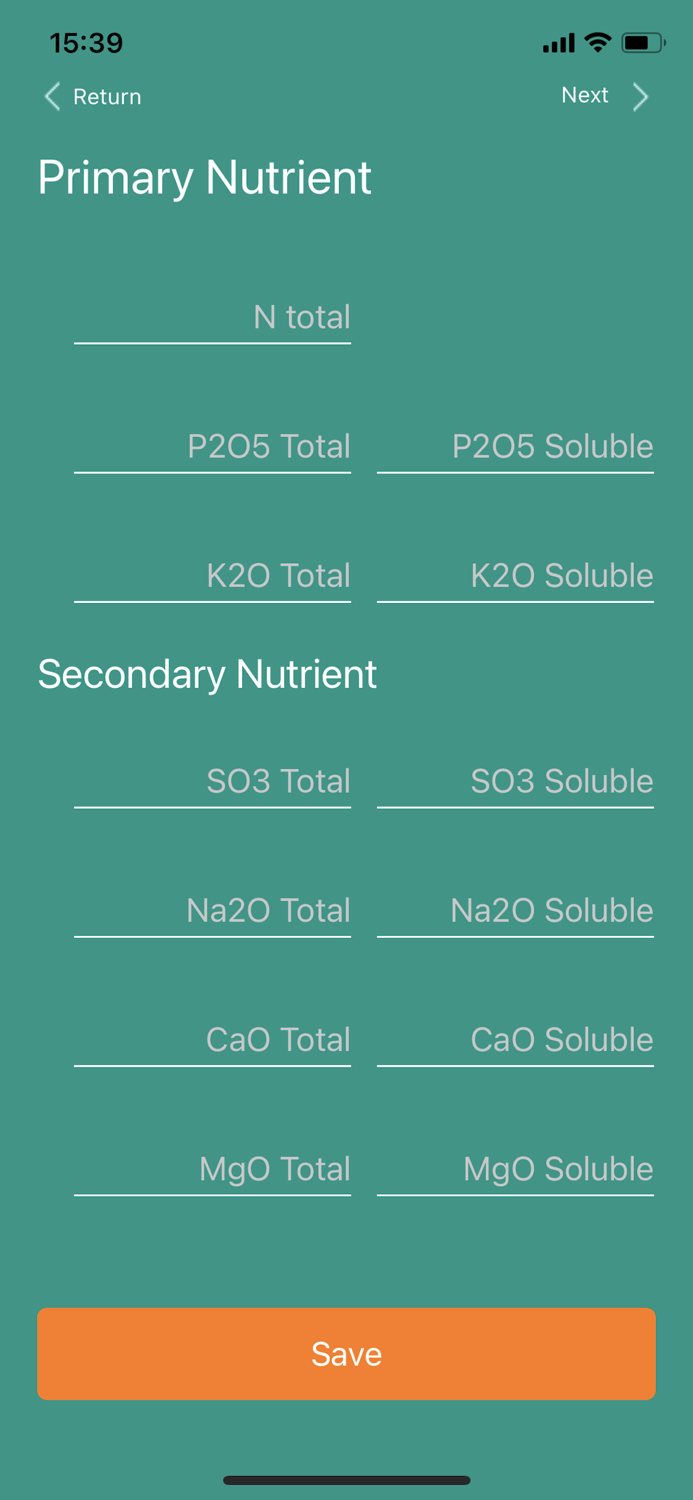This screenshot has height=1500, width=693.
Task: Focus the SO3 Soluble field
Action: (x=515, y=782)
